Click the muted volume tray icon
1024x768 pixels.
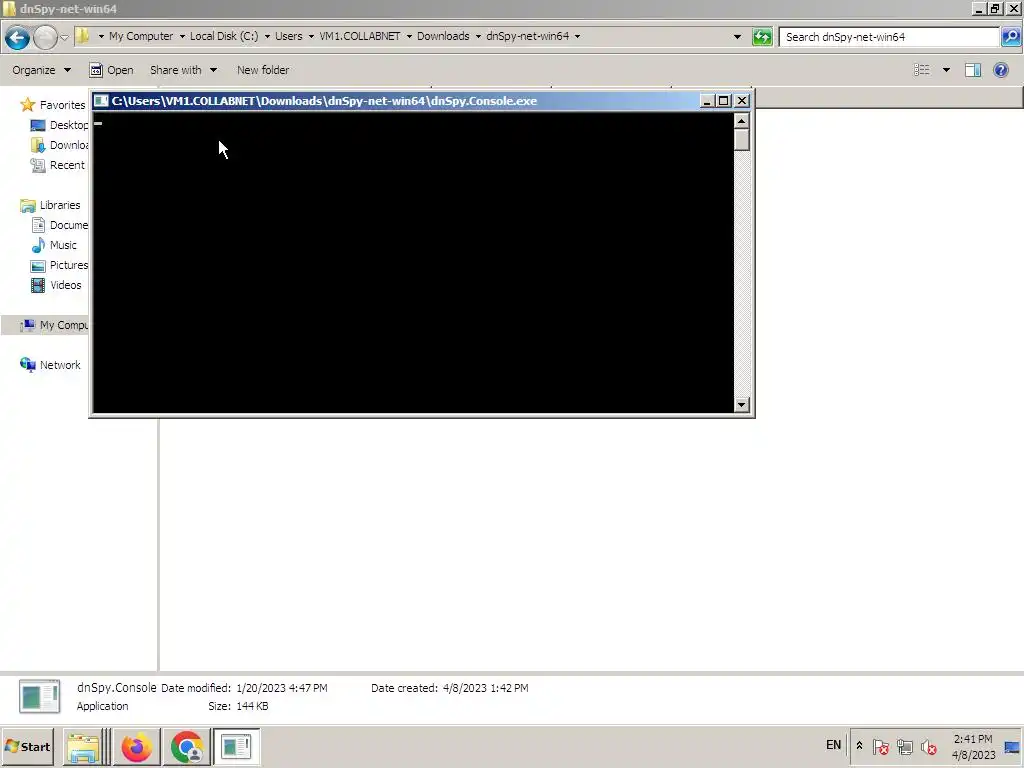coord(928,746)
